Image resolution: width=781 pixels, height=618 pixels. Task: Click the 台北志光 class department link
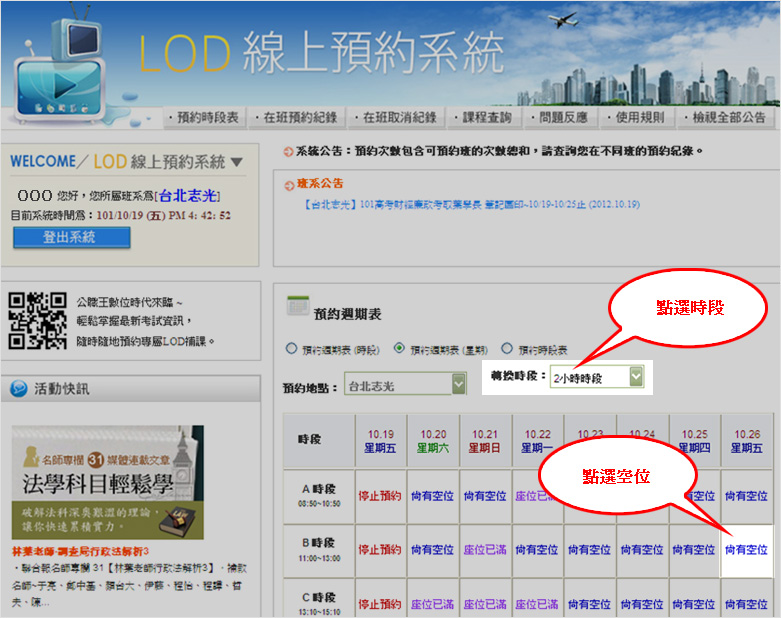(187, 196)
